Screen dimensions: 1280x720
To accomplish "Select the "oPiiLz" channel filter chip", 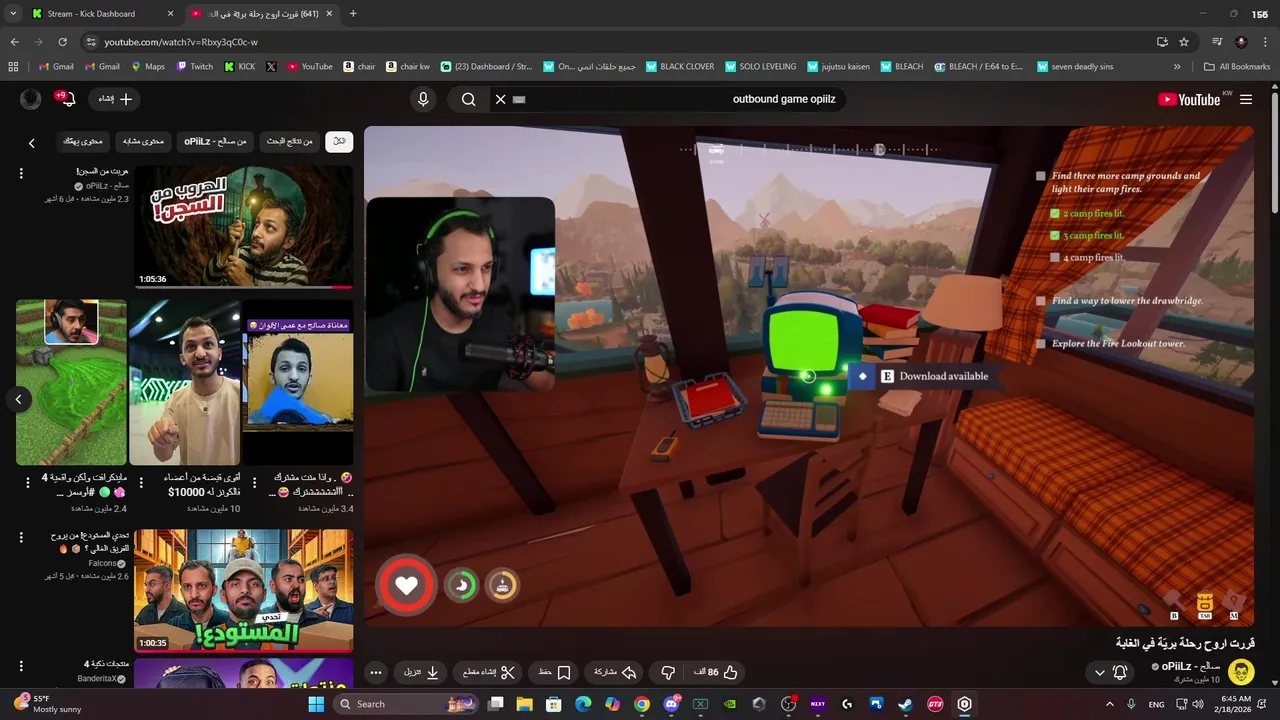I will [214, 142].
